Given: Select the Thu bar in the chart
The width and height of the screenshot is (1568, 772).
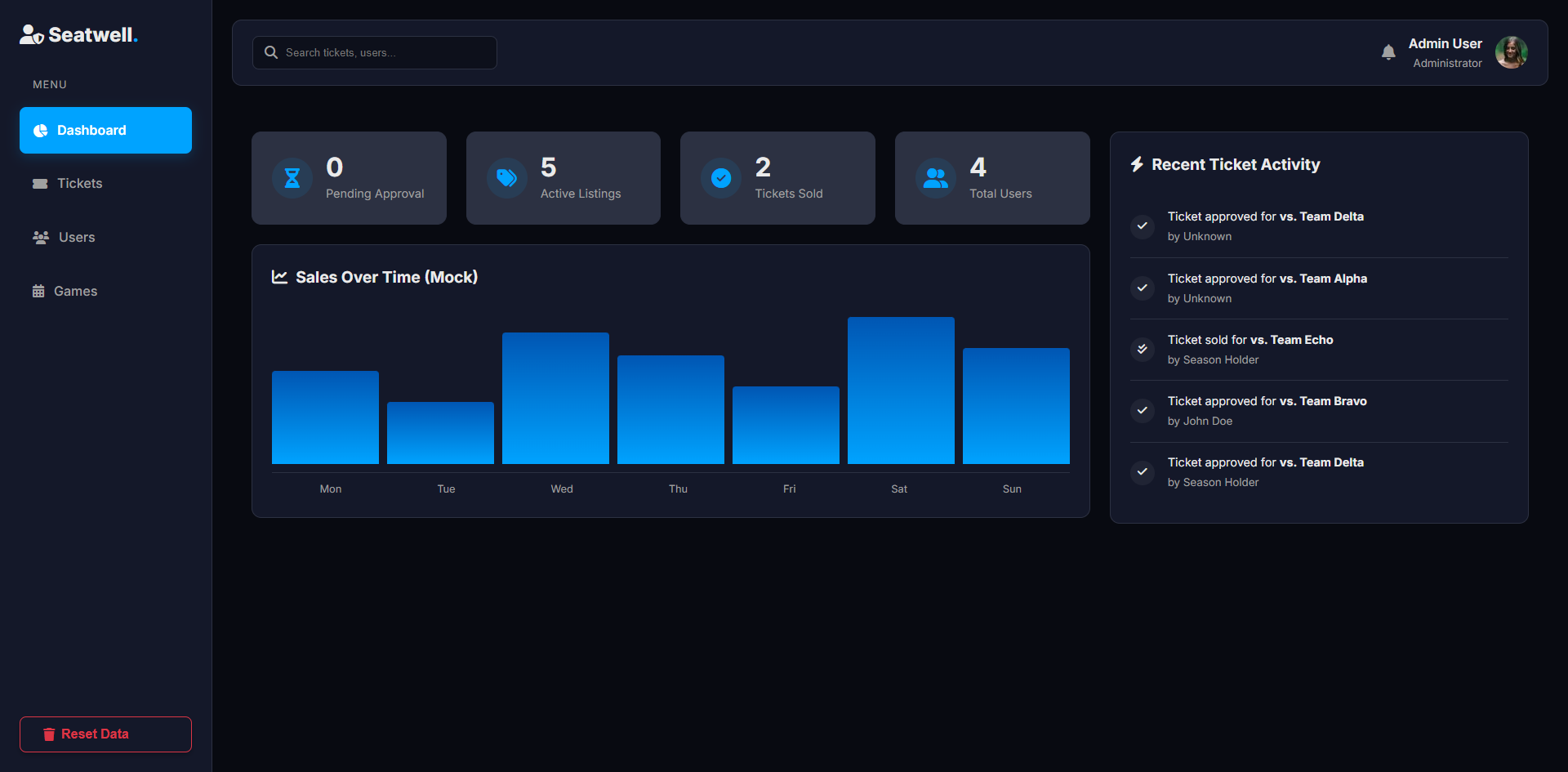Looking at the screenshot, I should tap(670, 409).
